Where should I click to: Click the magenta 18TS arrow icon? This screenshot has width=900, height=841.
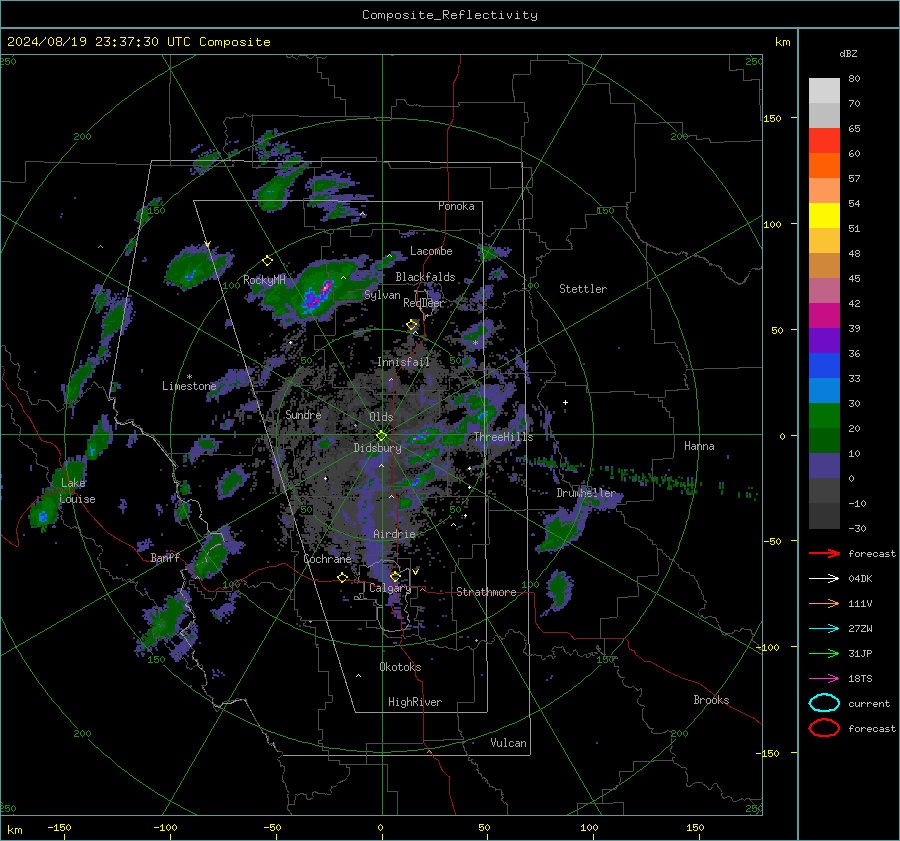pos(824,678)
